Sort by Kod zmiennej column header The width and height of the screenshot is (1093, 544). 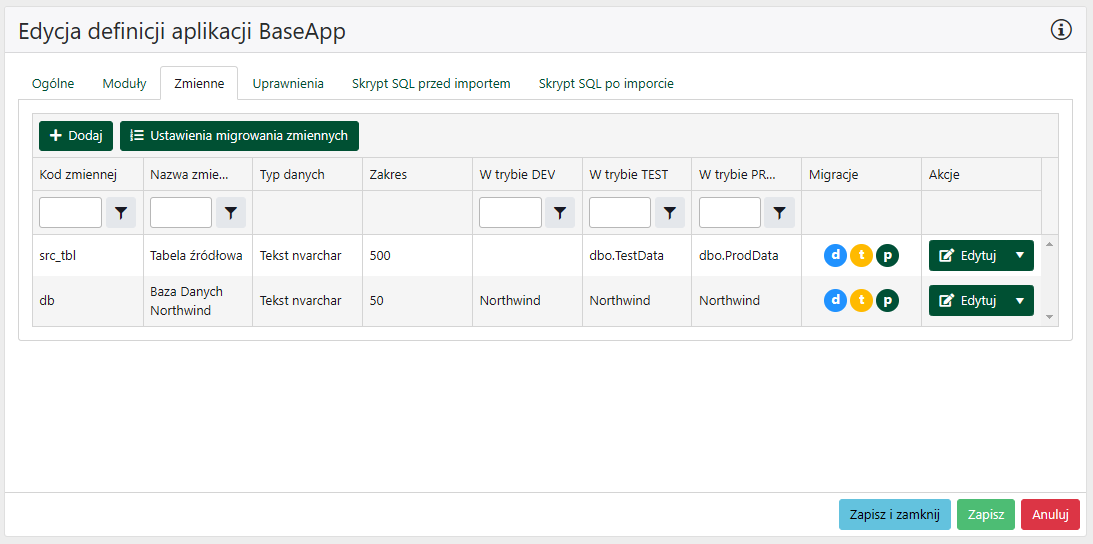pyautogui.click(x=88, y=174)
